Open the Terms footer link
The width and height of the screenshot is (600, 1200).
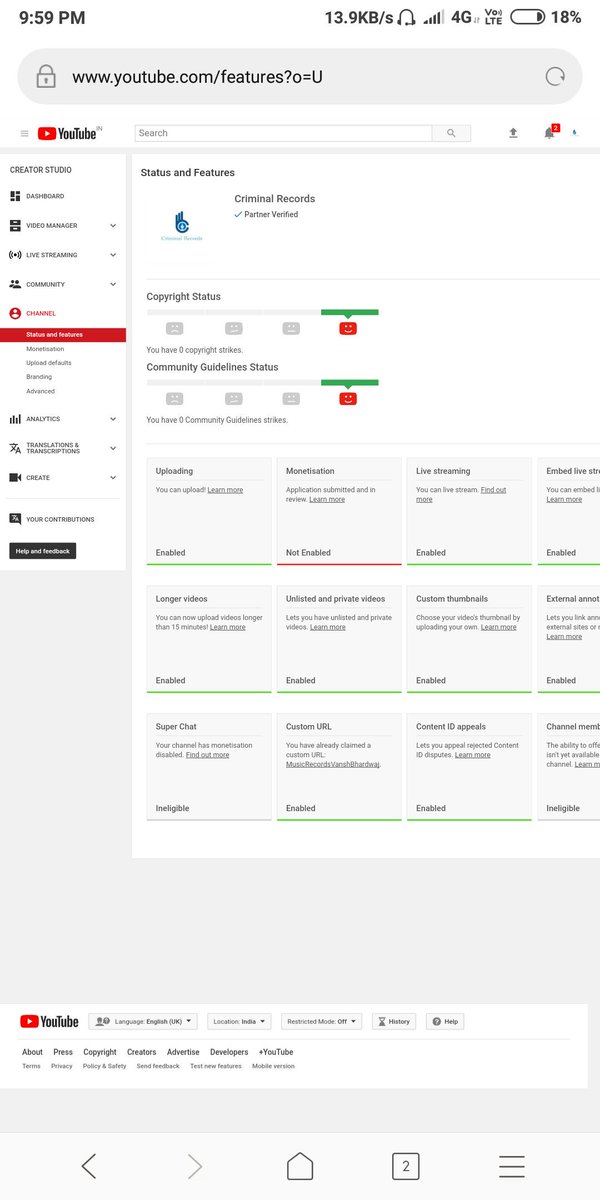click(31, 1066)
